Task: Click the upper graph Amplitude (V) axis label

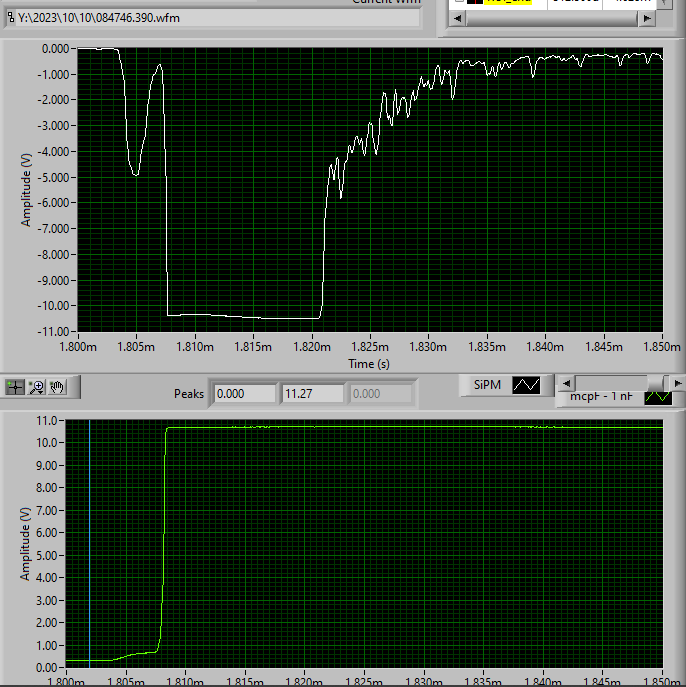Action: 26,190
